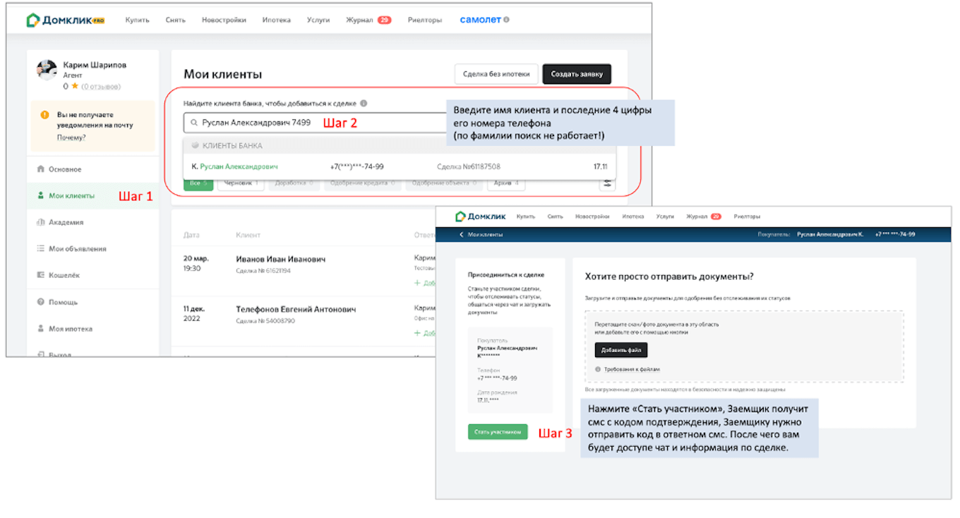This screenshot has width=960, height=518.
Task: Click the Помощь help icon in sidebar
Action: click(x=40, y=301)
